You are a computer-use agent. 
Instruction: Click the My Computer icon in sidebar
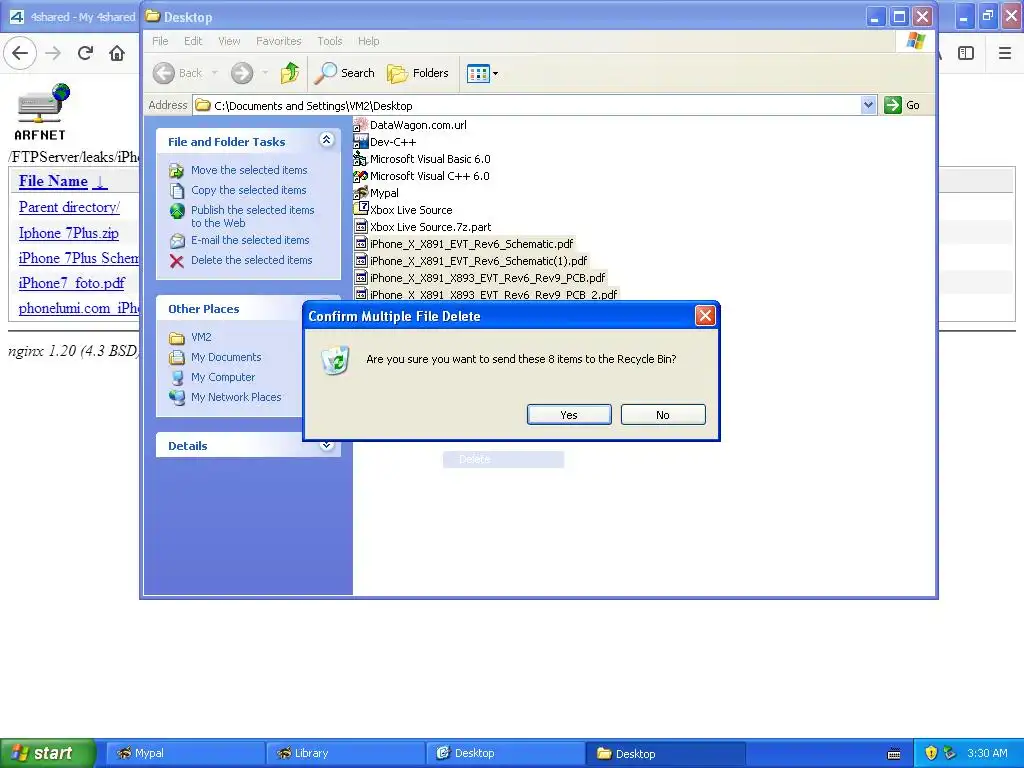pyautogui.click(x=176, y=377)
